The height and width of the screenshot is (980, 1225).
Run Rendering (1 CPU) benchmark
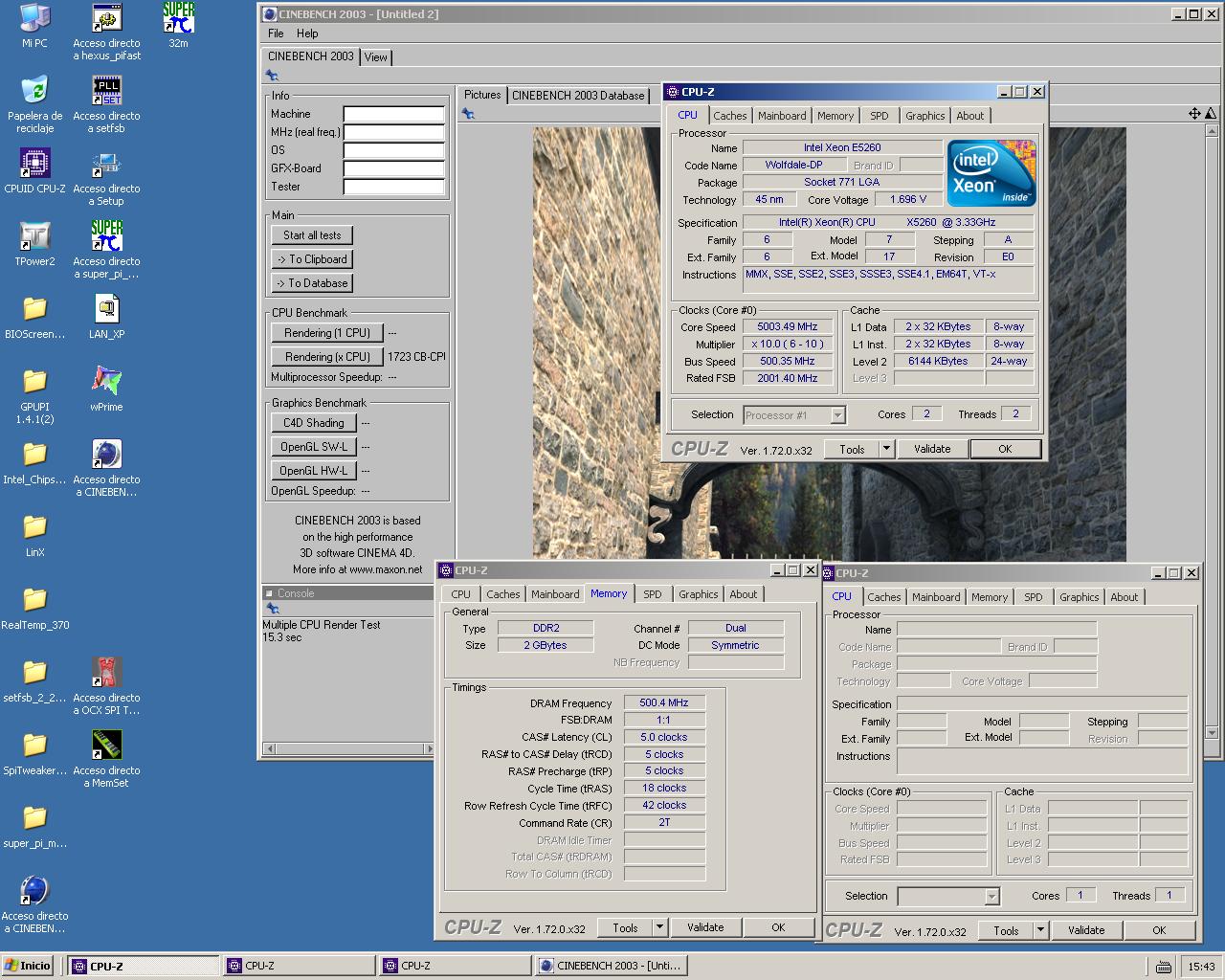click(x=327, y=333)
